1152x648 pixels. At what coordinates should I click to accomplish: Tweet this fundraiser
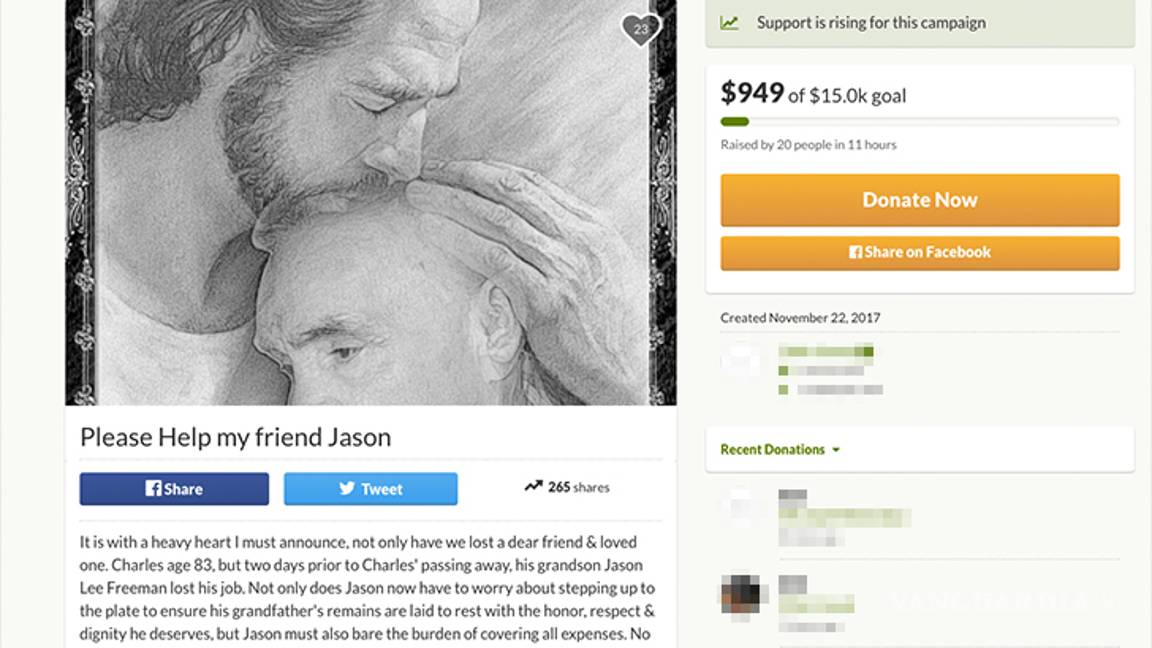(371, 488)
